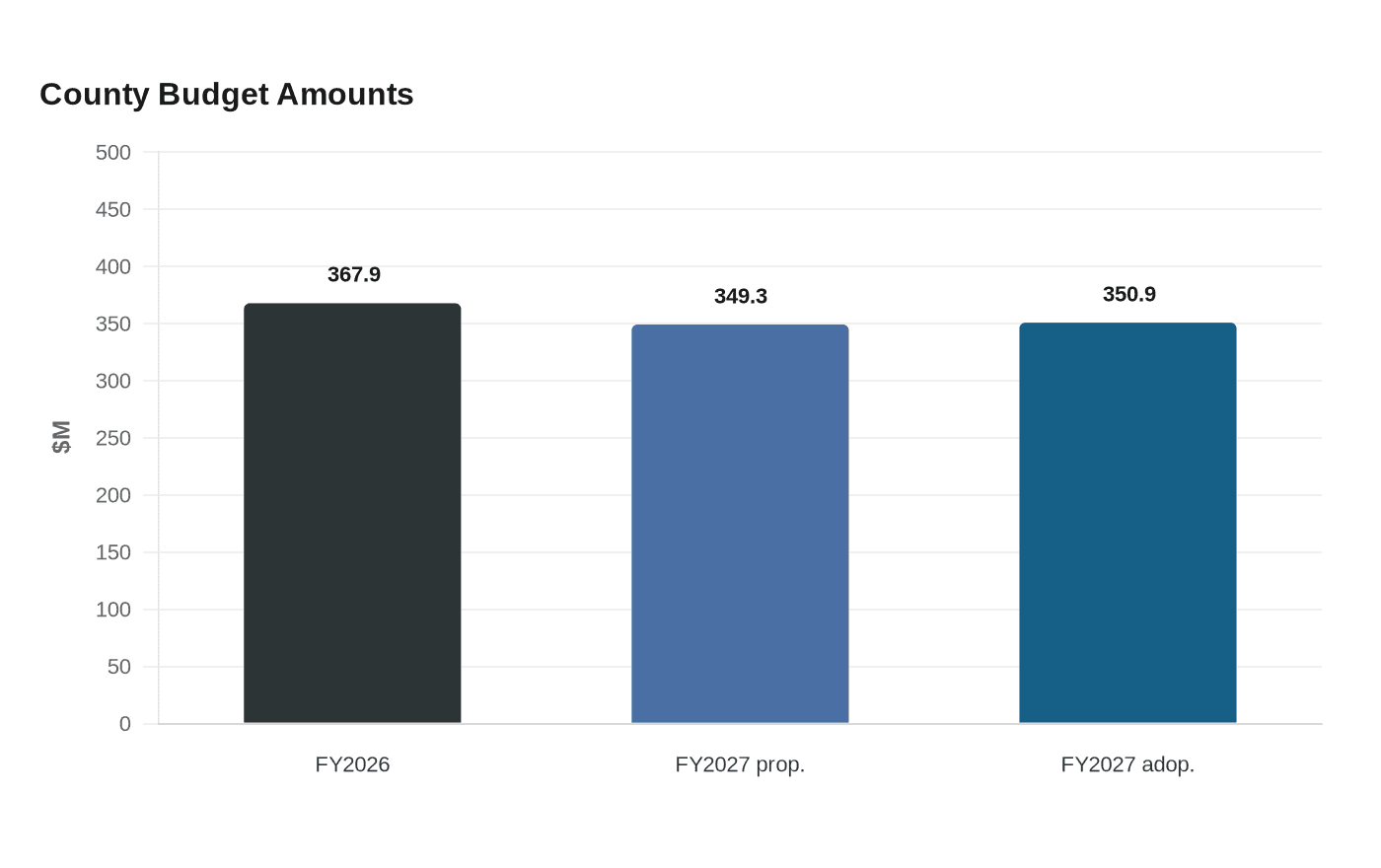Screen dimensions: 1381x868
Task: Click the 200 y-axis tick label
Action: [113, 495]
